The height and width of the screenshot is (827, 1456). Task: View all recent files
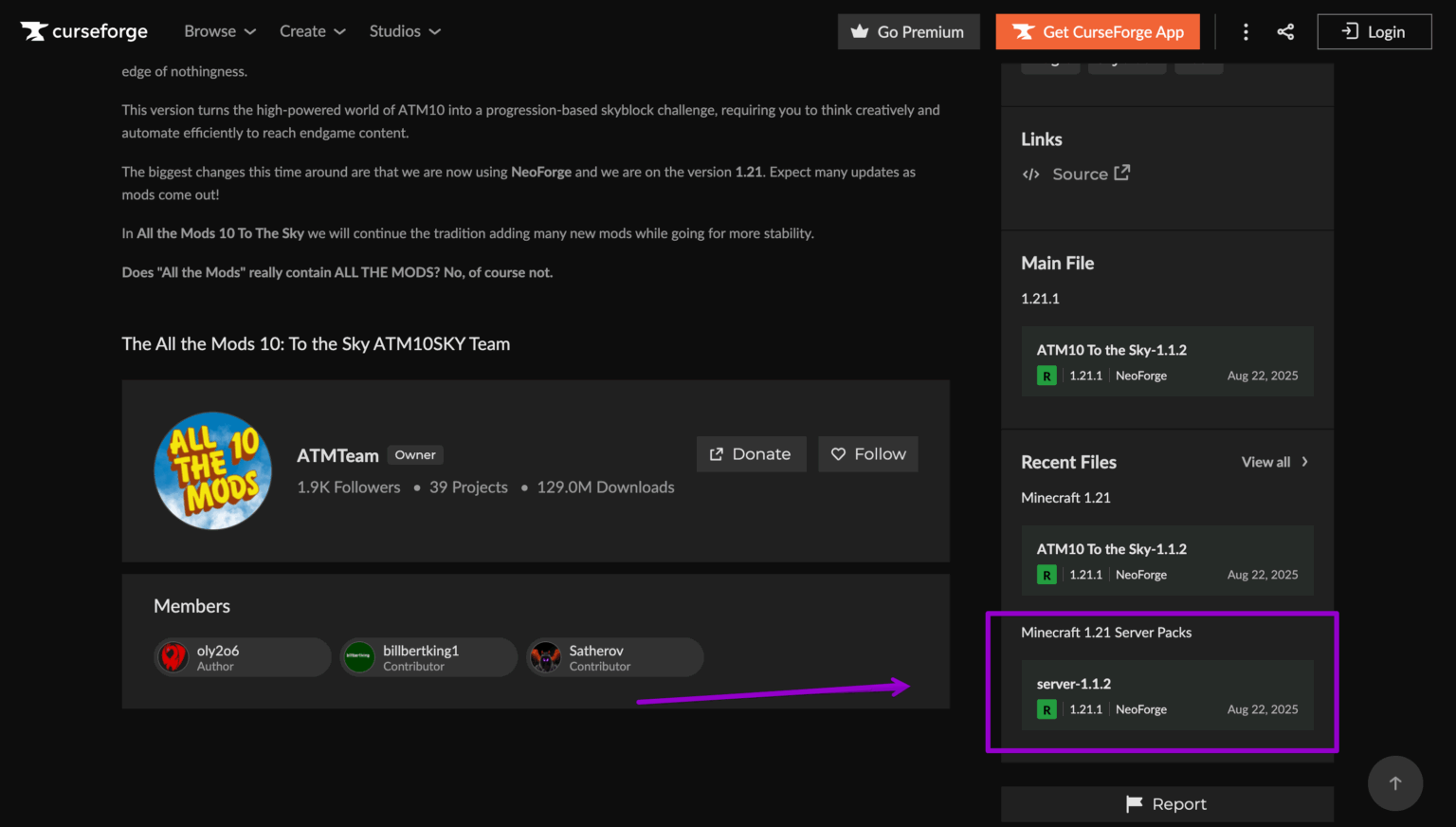[x=1275, y=462]
